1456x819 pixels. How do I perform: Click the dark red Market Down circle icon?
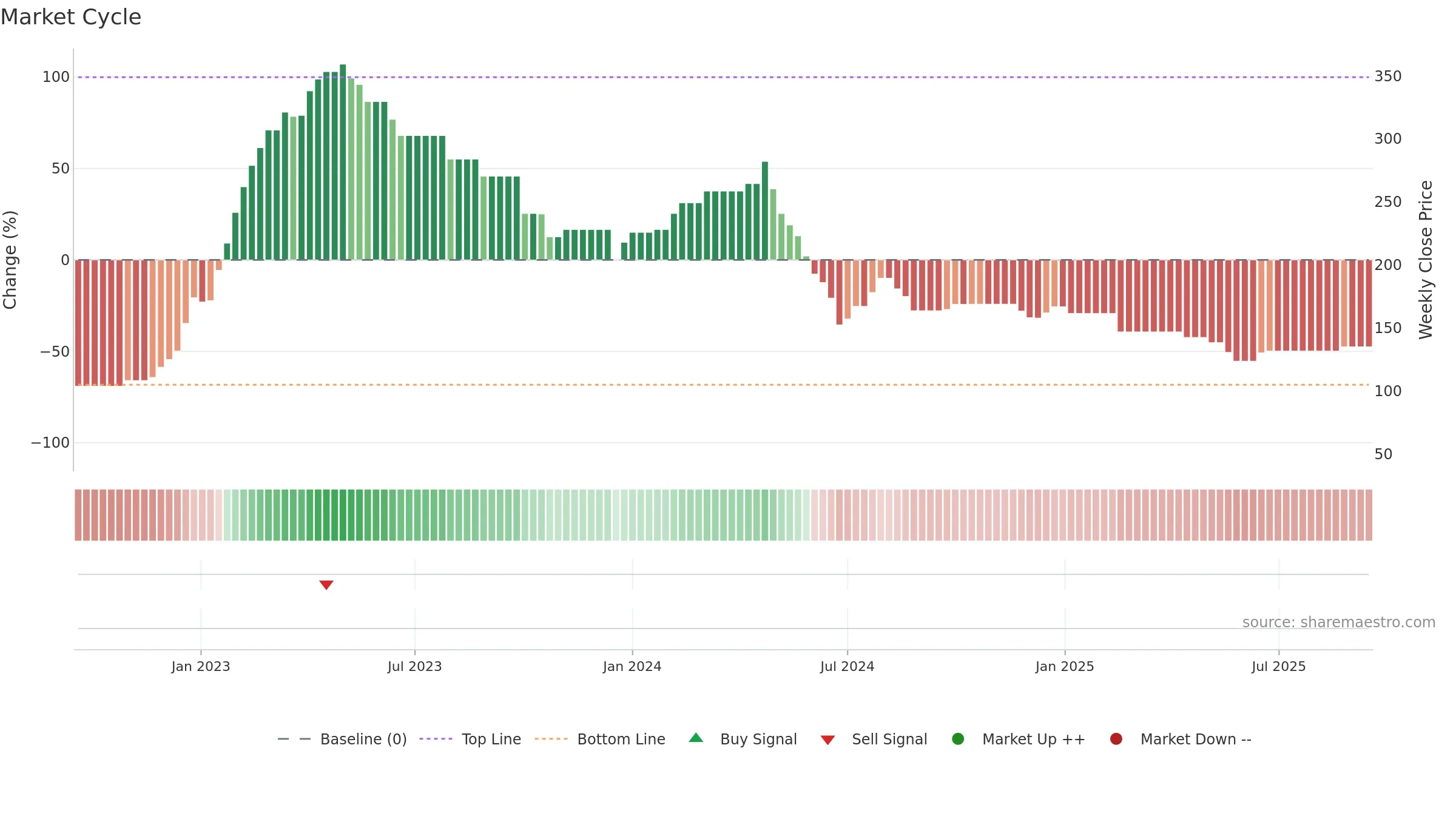(x=1116, y=739)
